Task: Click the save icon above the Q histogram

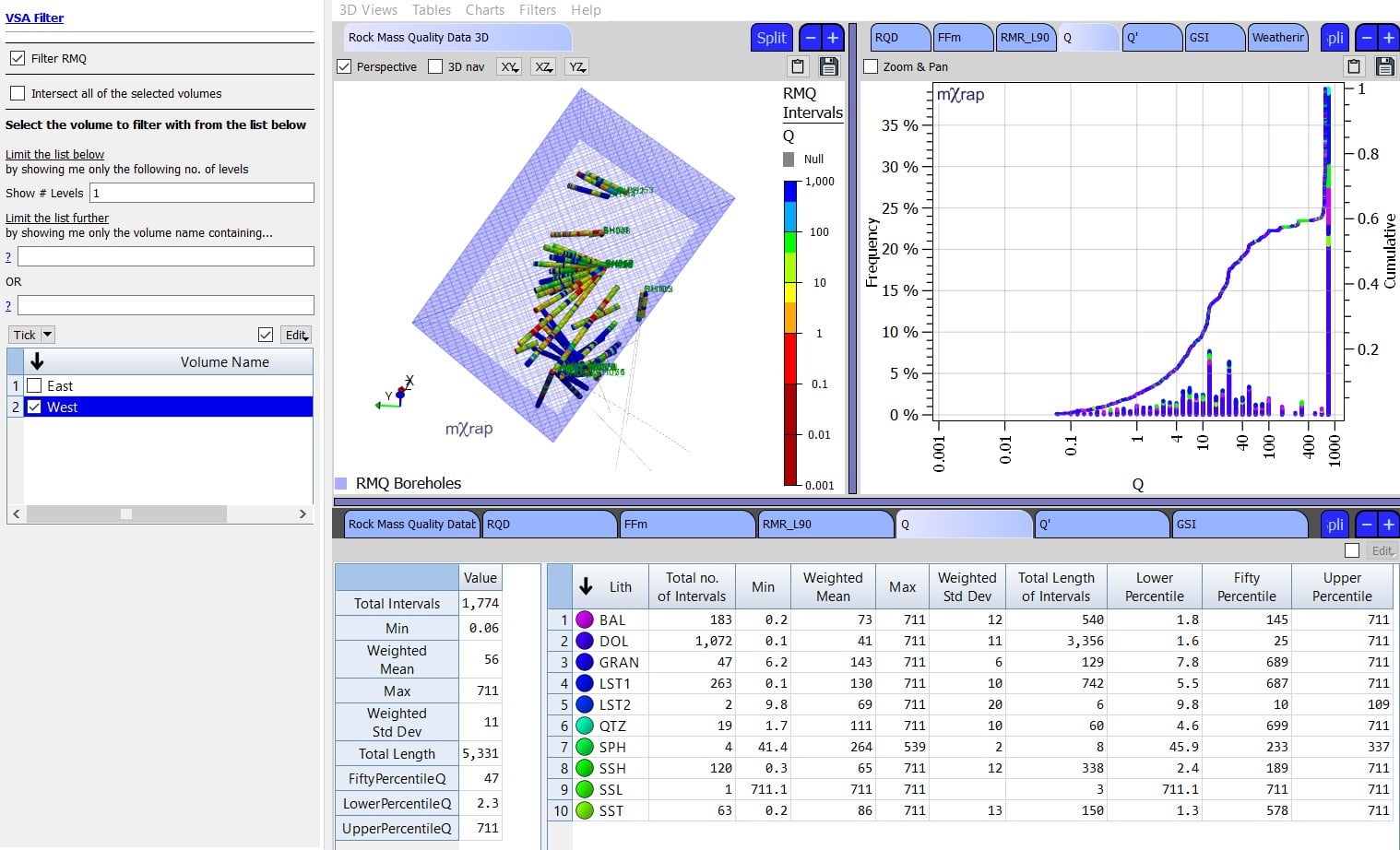Action: tap(1384, 66)
